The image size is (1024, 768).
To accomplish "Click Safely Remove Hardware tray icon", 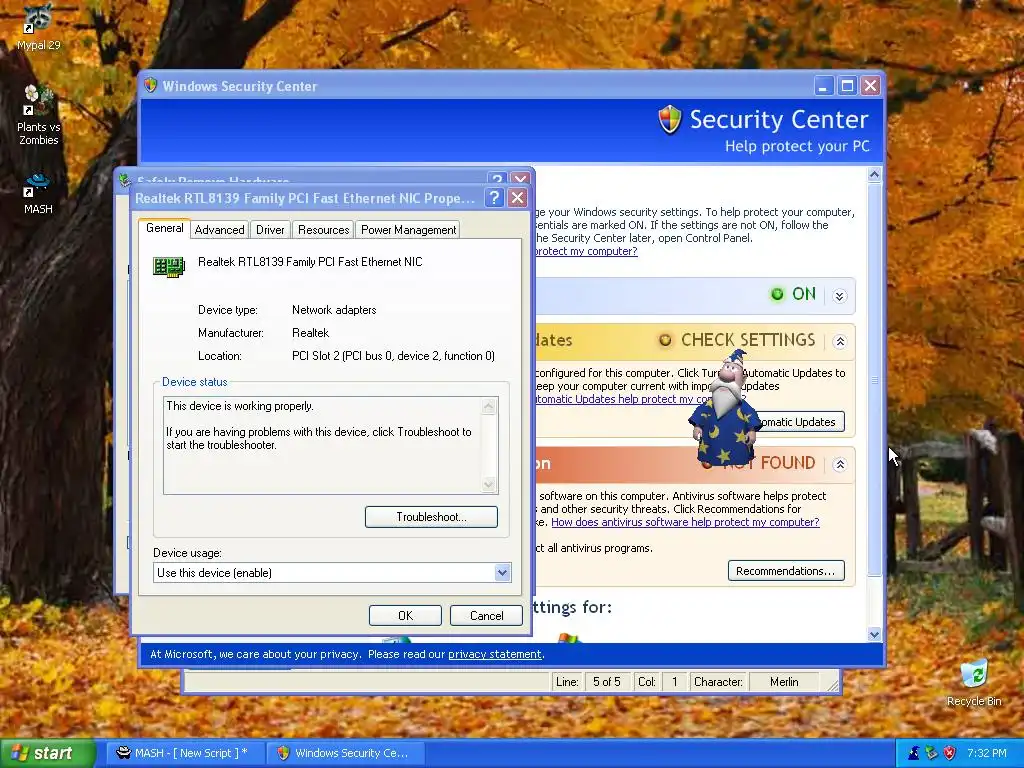I will (931, 753).
